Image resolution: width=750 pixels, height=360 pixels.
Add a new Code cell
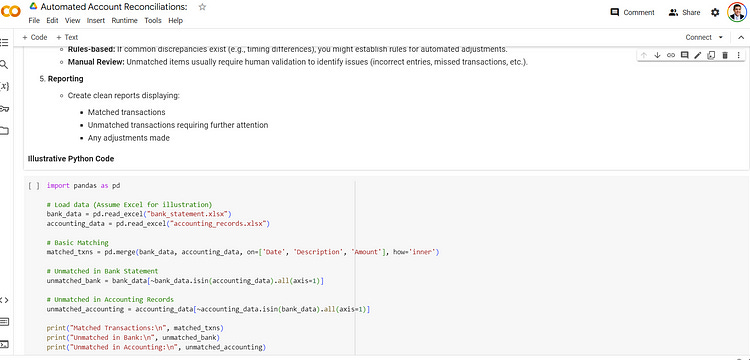(x=34, y=37)
